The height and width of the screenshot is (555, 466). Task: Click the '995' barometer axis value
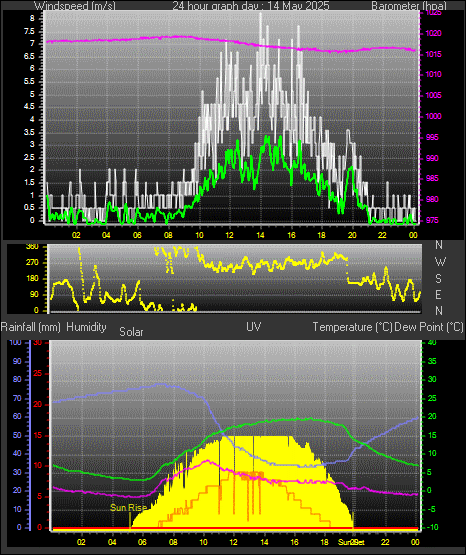432,137
